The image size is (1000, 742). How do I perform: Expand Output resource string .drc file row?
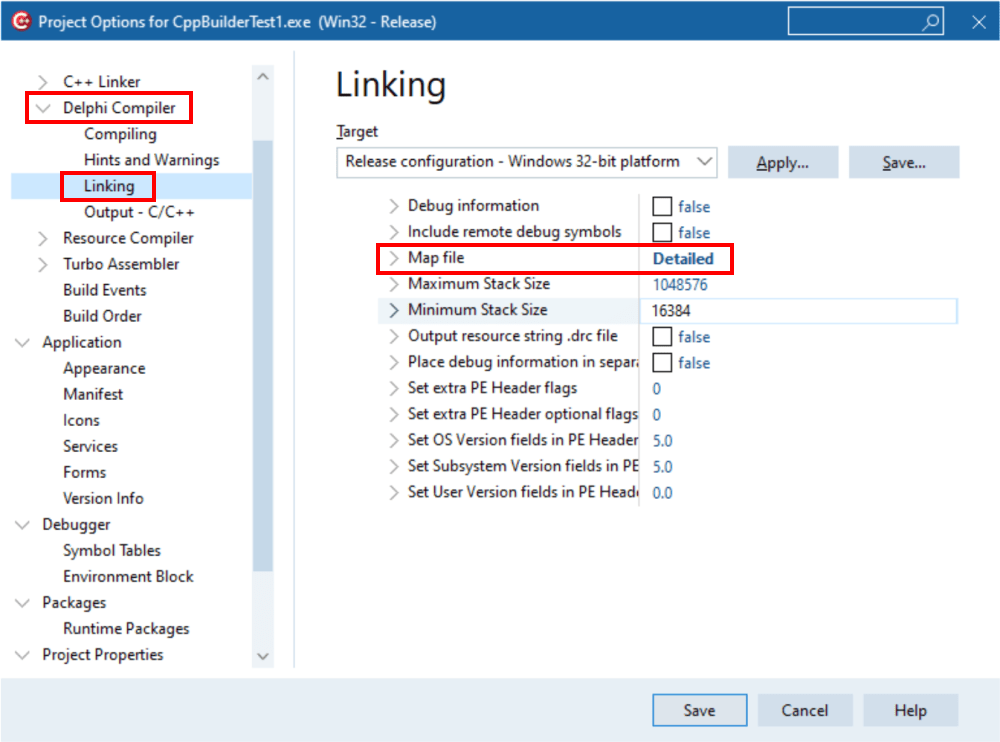(394, 336)
